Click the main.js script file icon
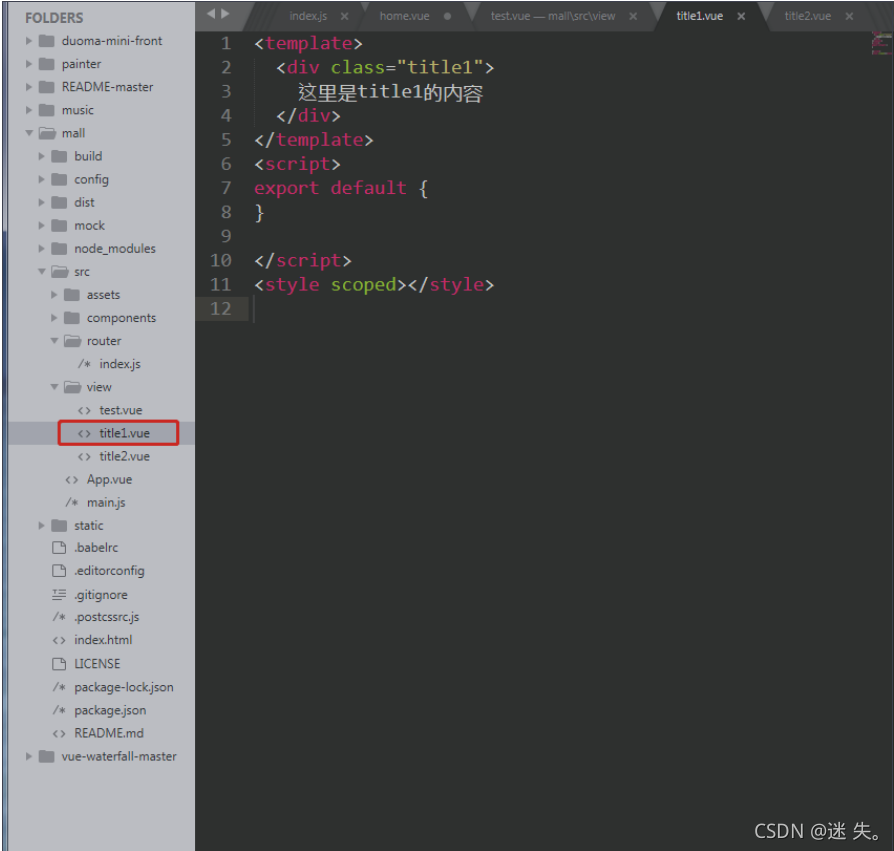Viewport: 894px width, 851px height. click(x=72, y=503)
